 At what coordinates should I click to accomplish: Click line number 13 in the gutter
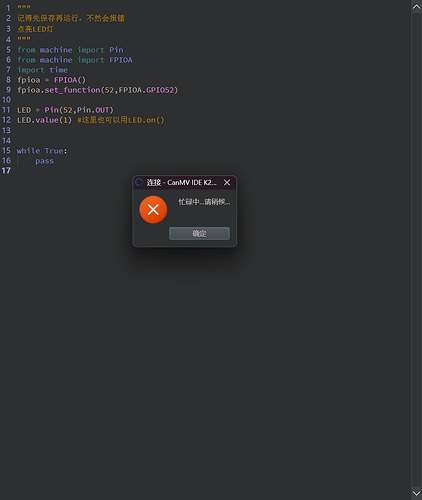point(6,130)
